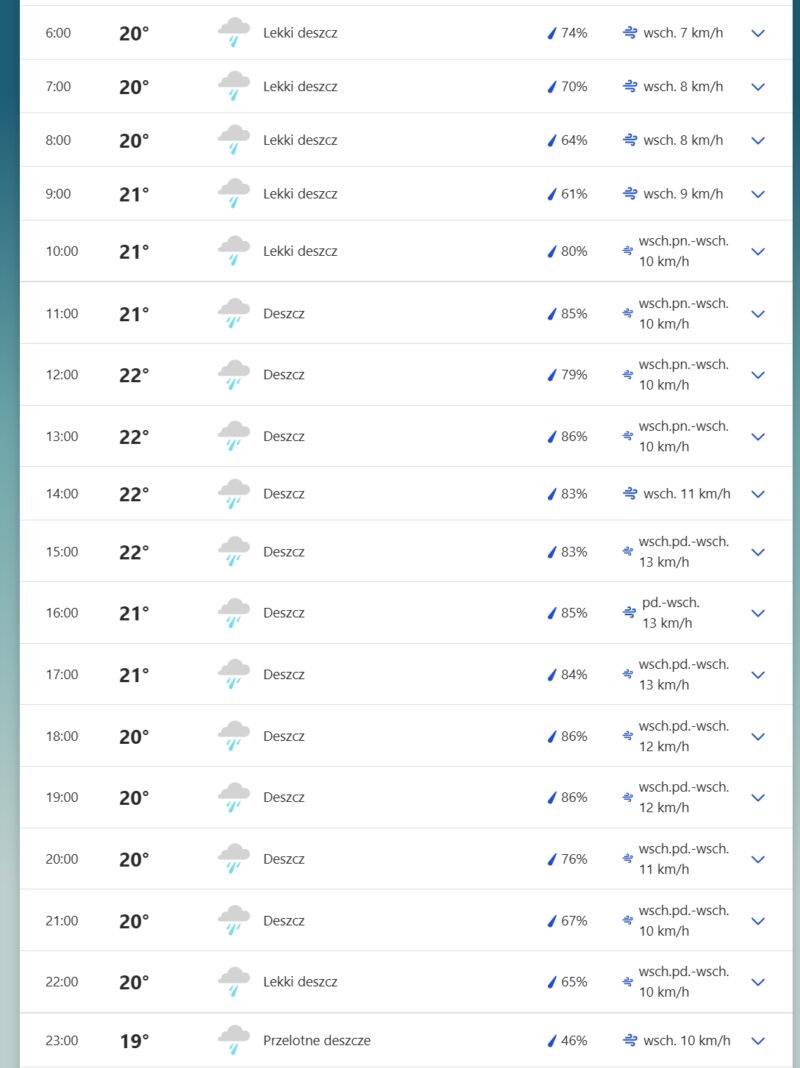Click the rain cloud icon at 16:00
This screenshot has height=1068, width=800.
pyautogui.click(x=234, y=613)
